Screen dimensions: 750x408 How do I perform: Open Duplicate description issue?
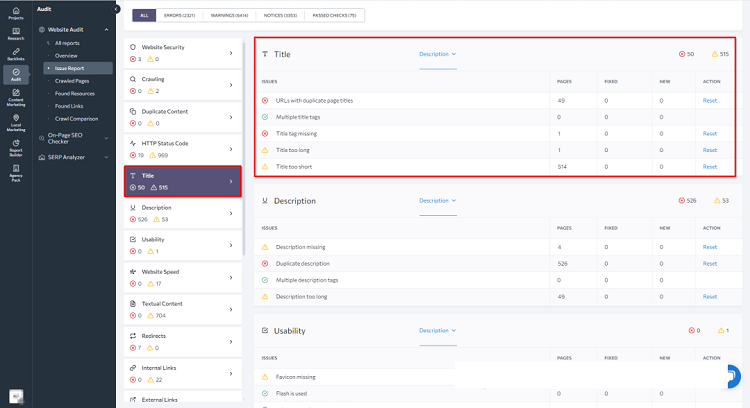coord(302,264)
